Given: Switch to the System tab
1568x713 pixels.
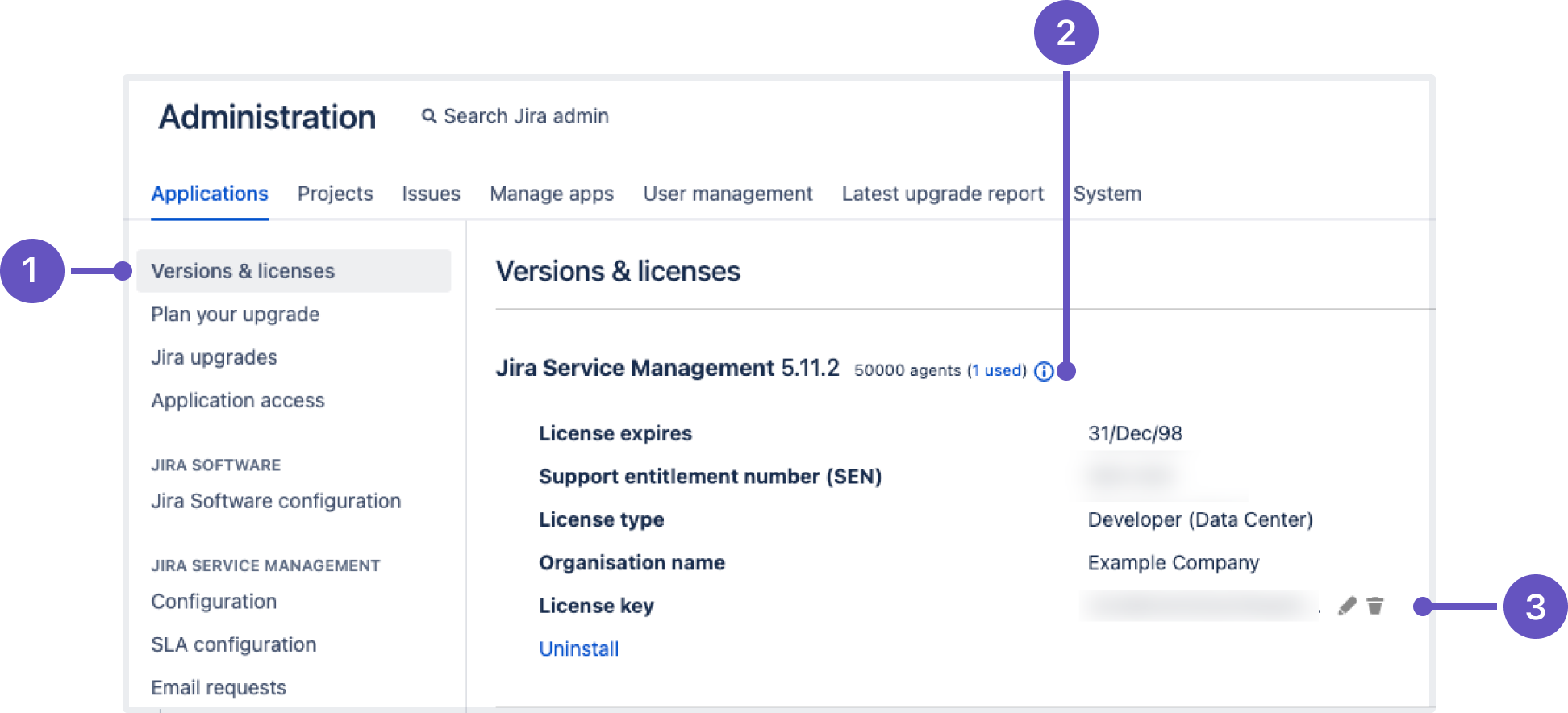Looking at the screenshot, I should click(1107, 194).
